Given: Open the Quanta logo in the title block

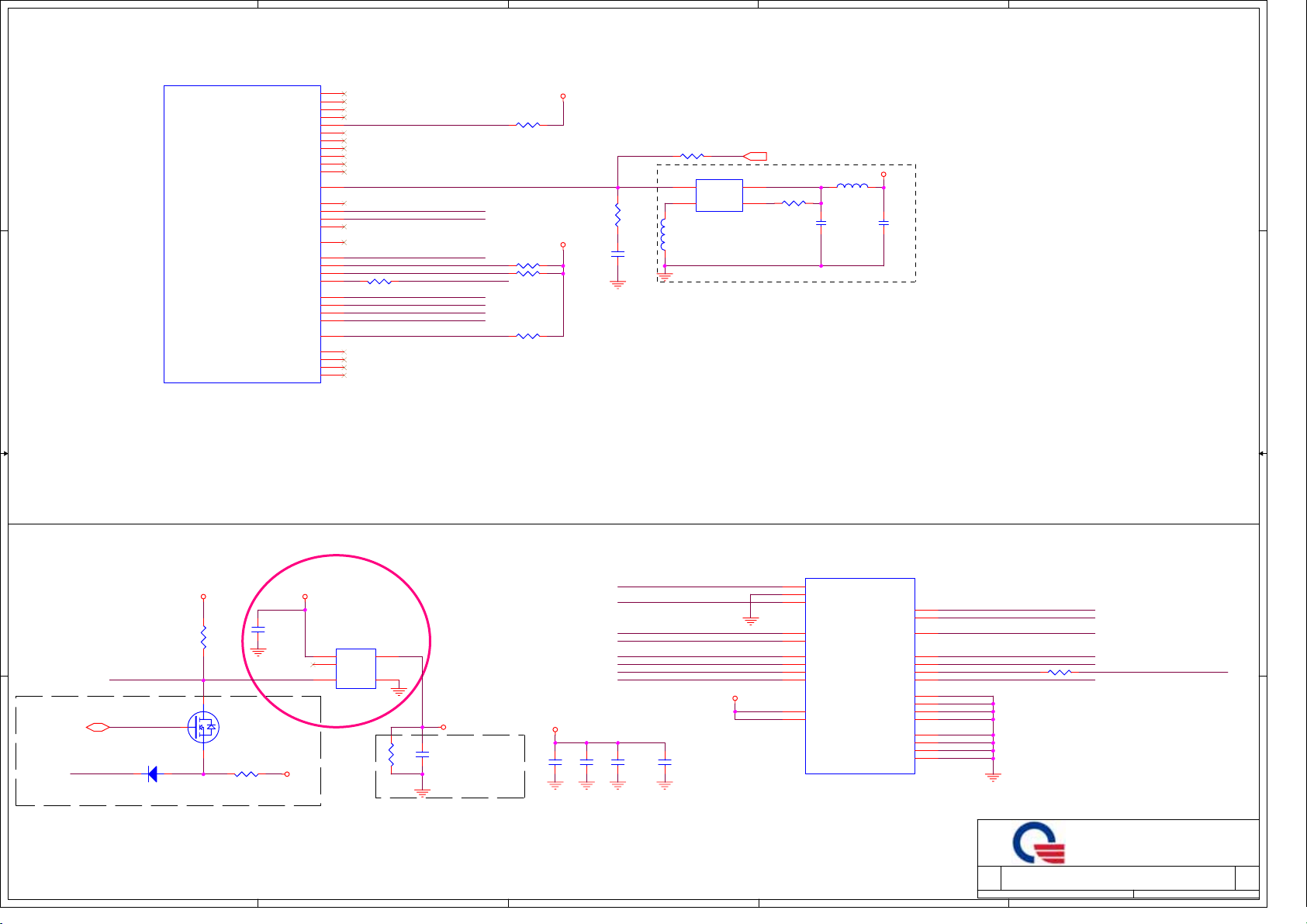Looking at the screenshot, I should coord(1039,843).
